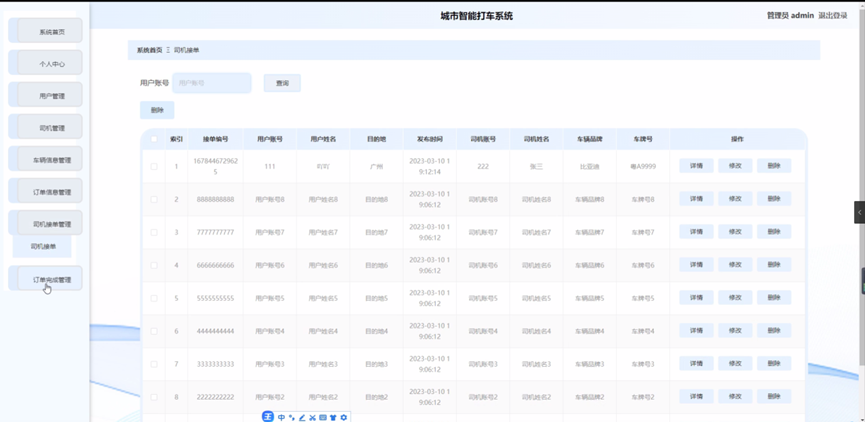Viewport: 865px width, 422px height.
Task: Open 详情 for row with 张三
Action: [x=696, y=166]
